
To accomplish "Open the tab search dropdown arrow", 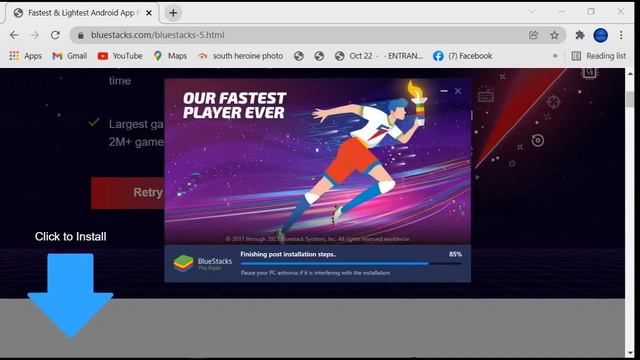I will tap(532, 11).
